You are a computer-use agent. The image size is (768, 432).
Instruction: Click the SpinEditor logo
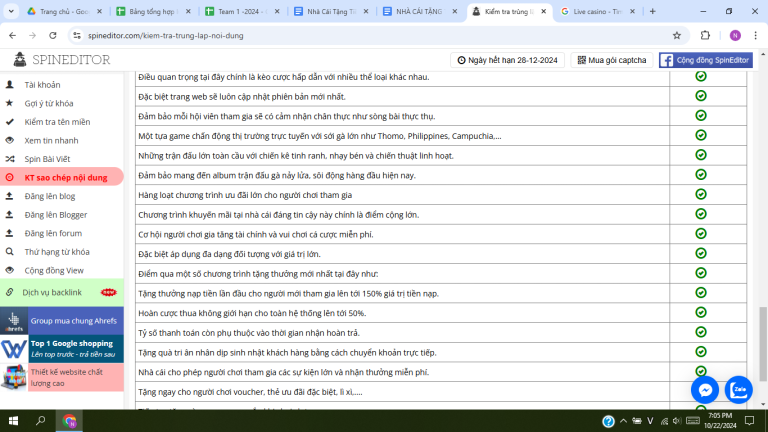(x=60, y=60)
